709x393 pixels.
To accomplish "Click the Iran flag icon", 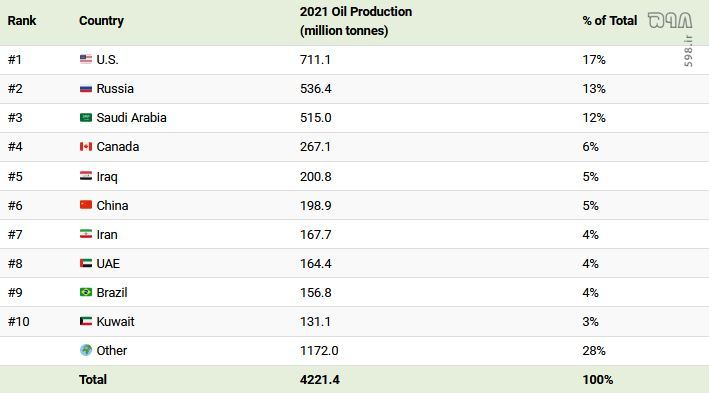I will pyautogui.click(x=86, y=234).
